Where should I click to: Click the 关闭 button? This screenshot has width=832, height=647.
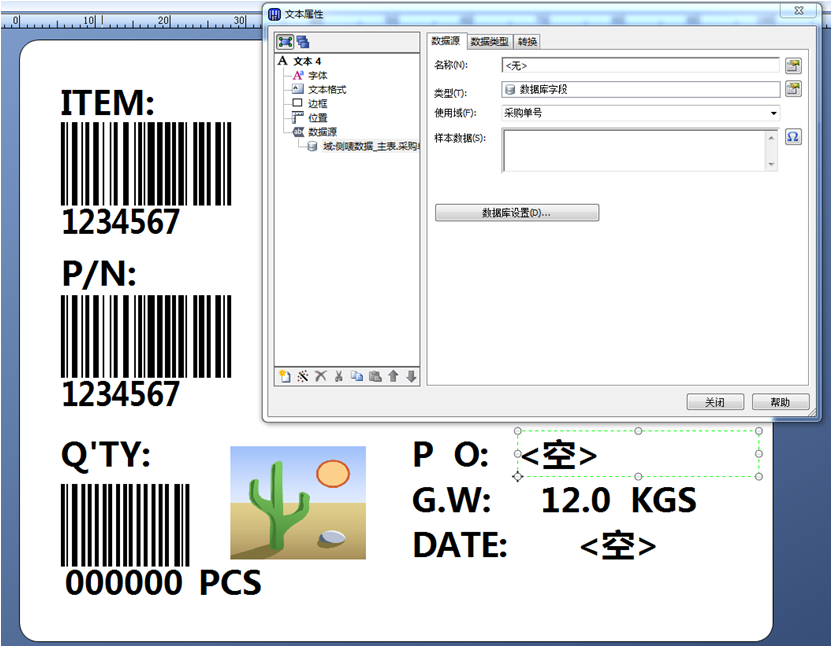pyautogui.click(x=715, y=402)
